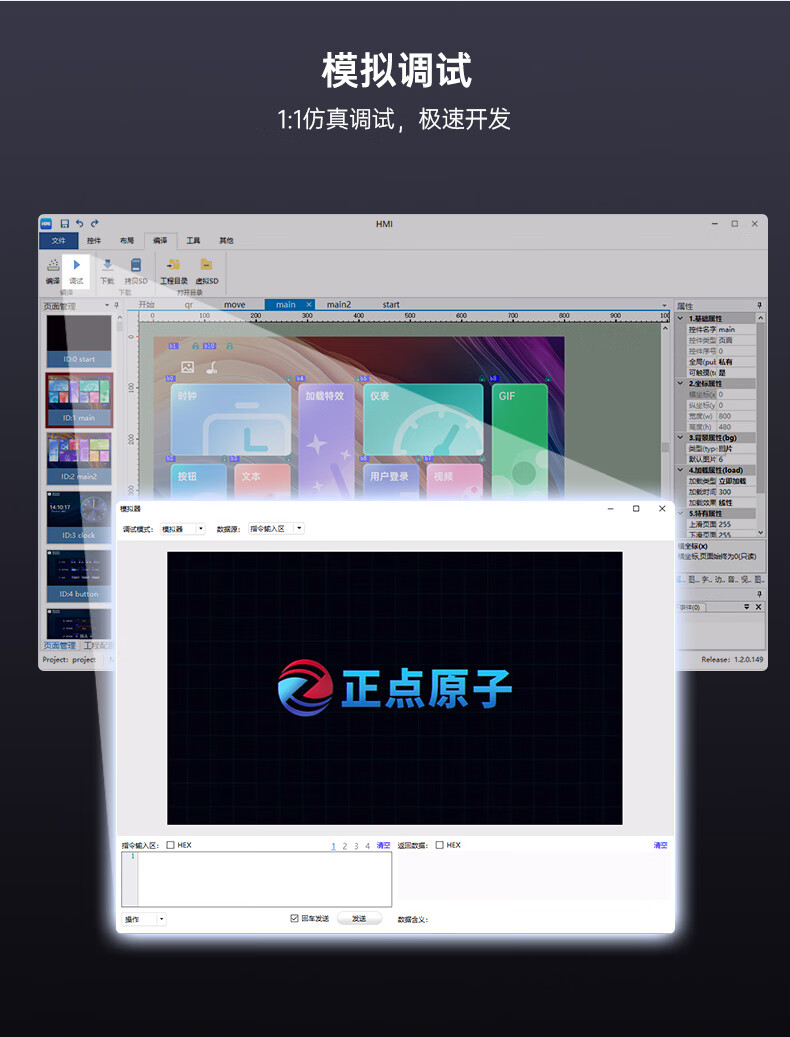
Task: Switch to the 其他 ribbon tab
Action: tap(226, 240)
